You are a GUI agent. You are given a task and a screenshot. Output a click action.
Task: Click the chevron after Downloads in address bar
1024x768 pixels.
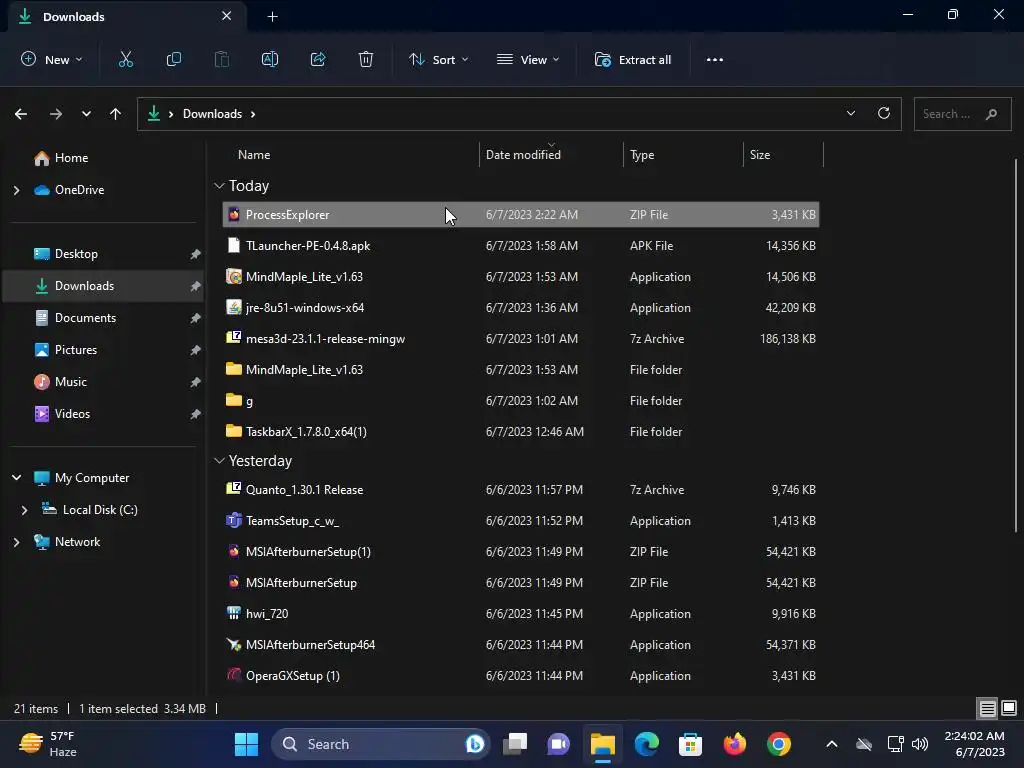253,114
